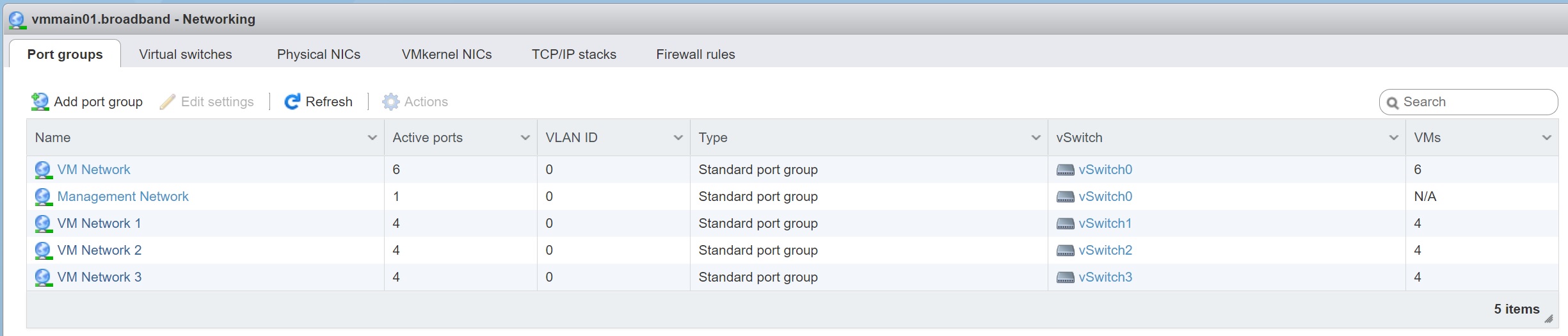Expand the Type column dropdown arrow
1568x336 pixels.
[1036, 138]
